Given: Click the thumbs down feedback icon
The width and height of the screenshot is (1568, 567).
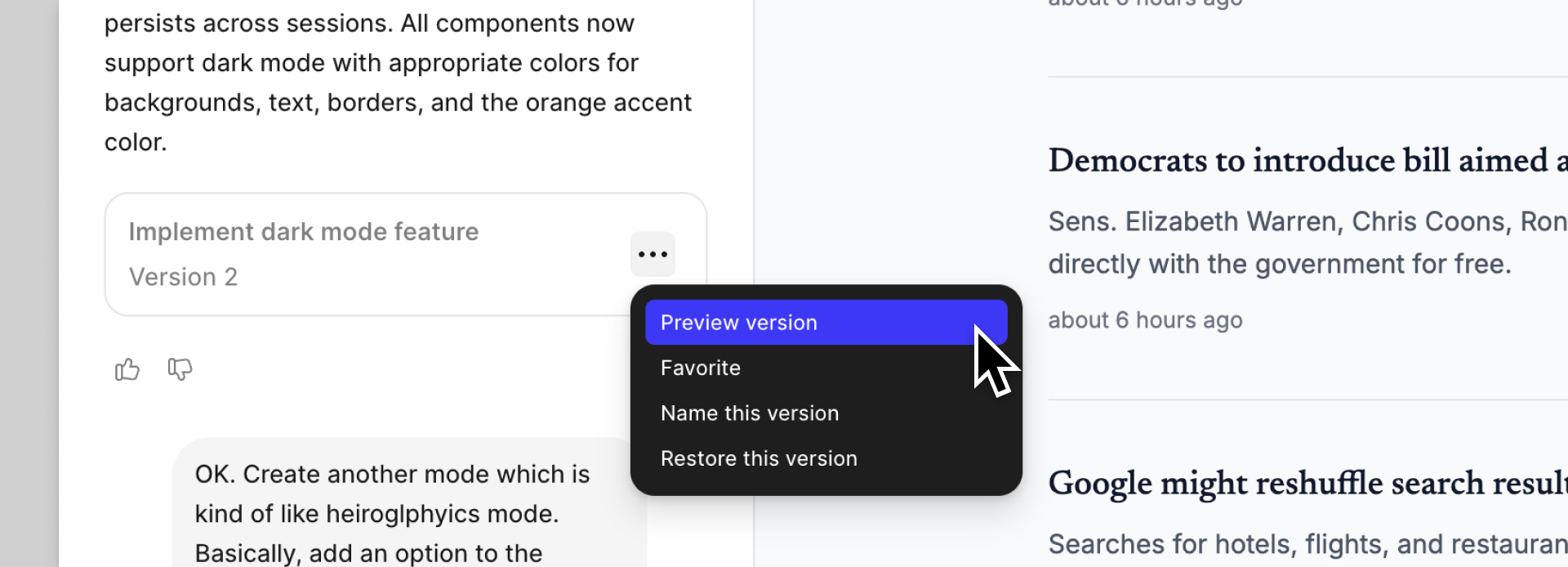Looking at the screenshot, I should click(x=180, y=369).
